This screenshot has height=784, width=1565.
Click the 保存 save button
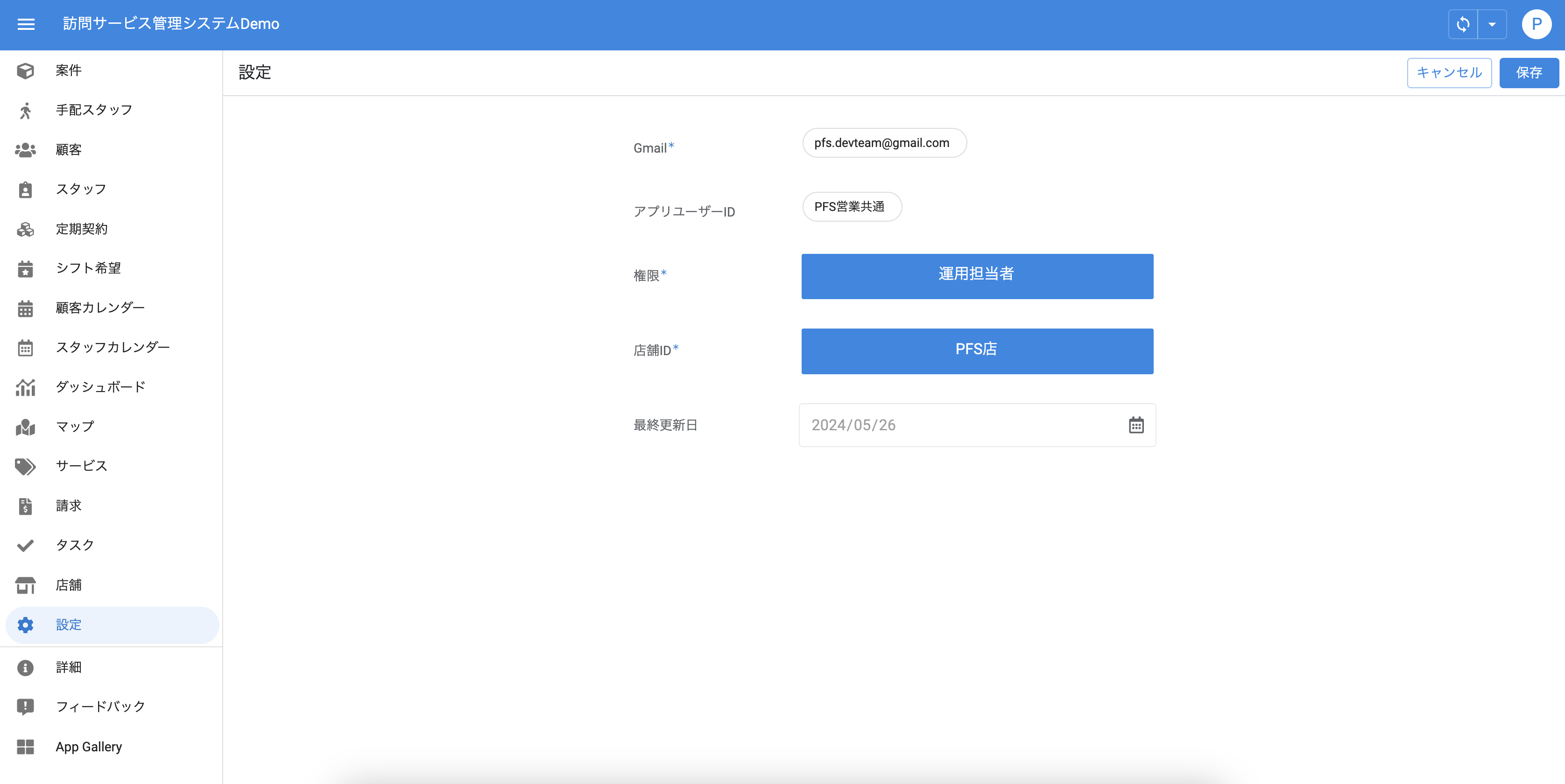pos(1529,73)
